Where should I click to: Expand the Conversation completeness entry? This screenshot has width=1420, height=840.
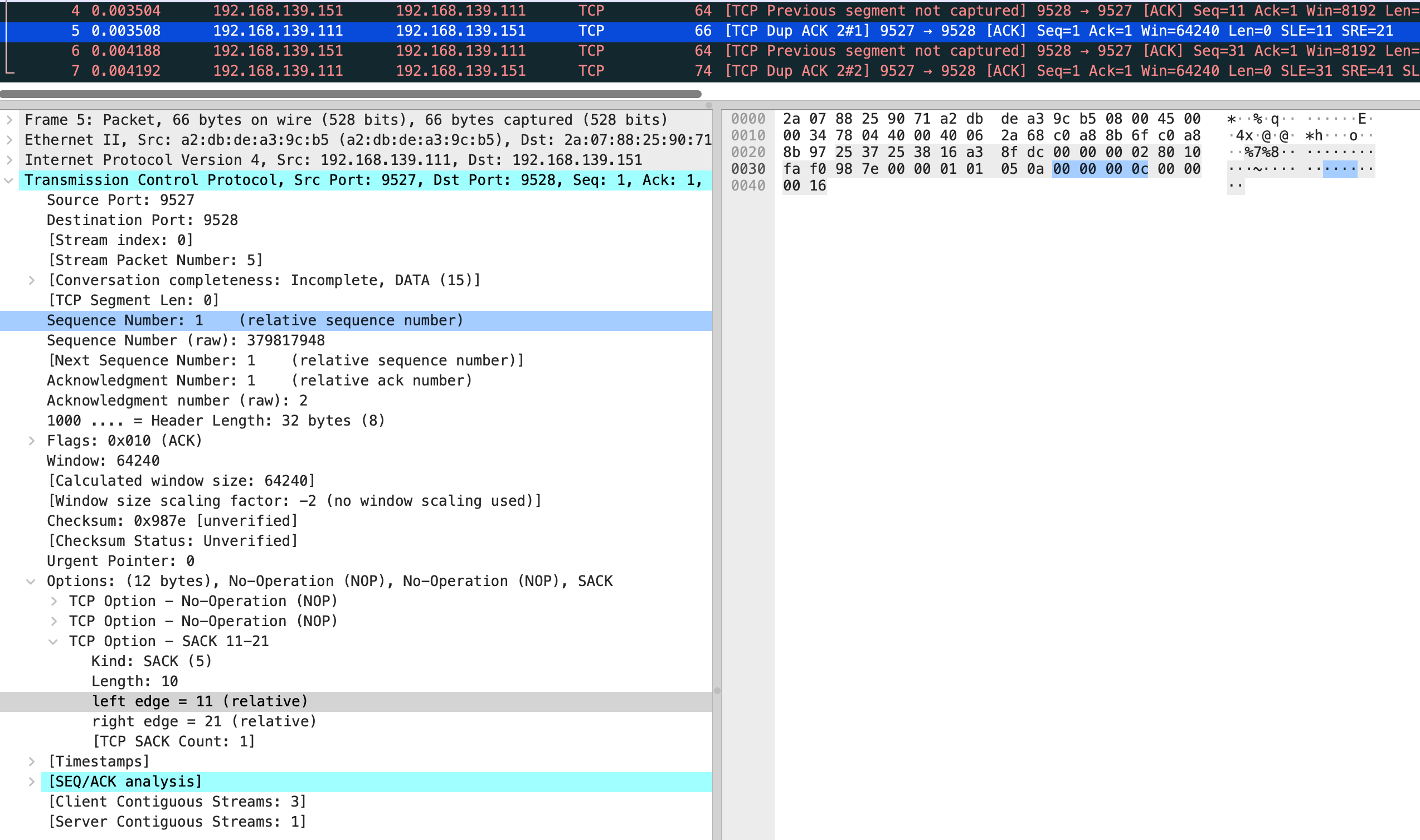point(32,280)
